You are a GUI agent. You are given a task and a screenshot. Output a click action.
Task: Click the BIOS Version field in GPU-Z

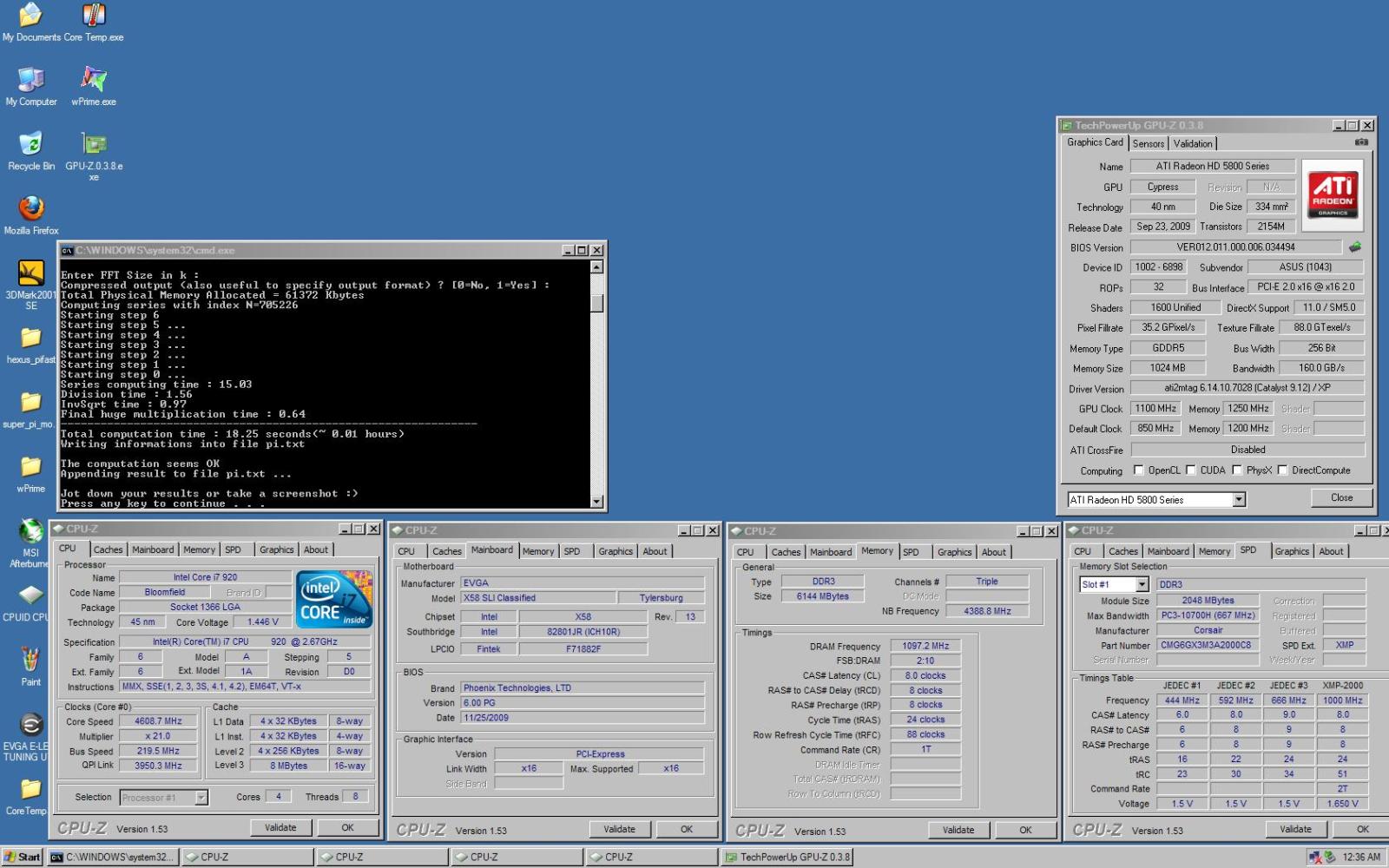[x=1235, y=247]
